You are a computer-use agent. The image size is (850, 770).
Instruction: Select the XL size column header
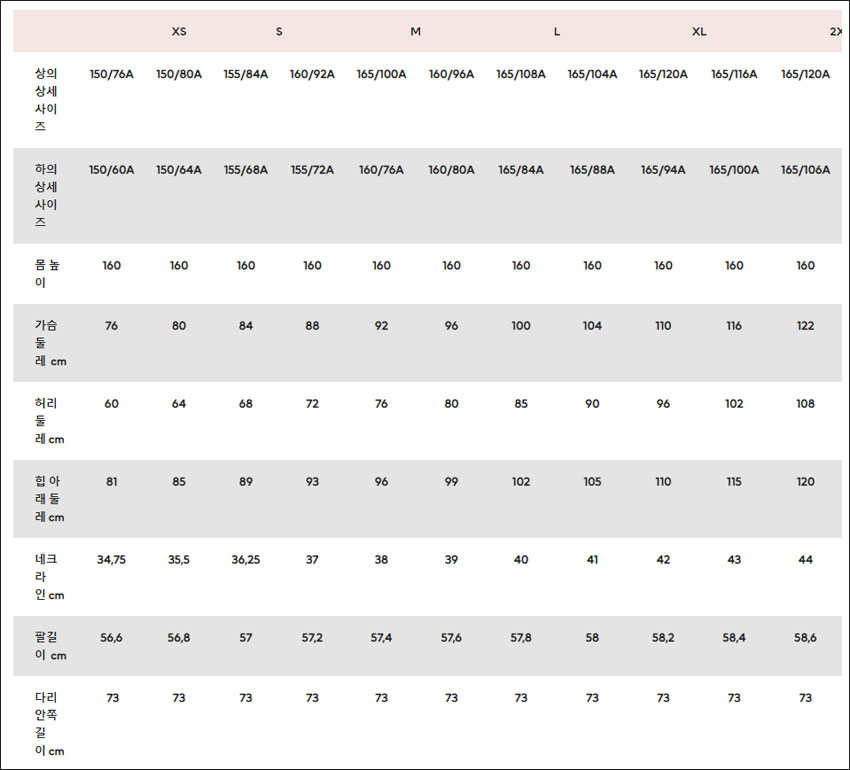click(x=699, y=31)
